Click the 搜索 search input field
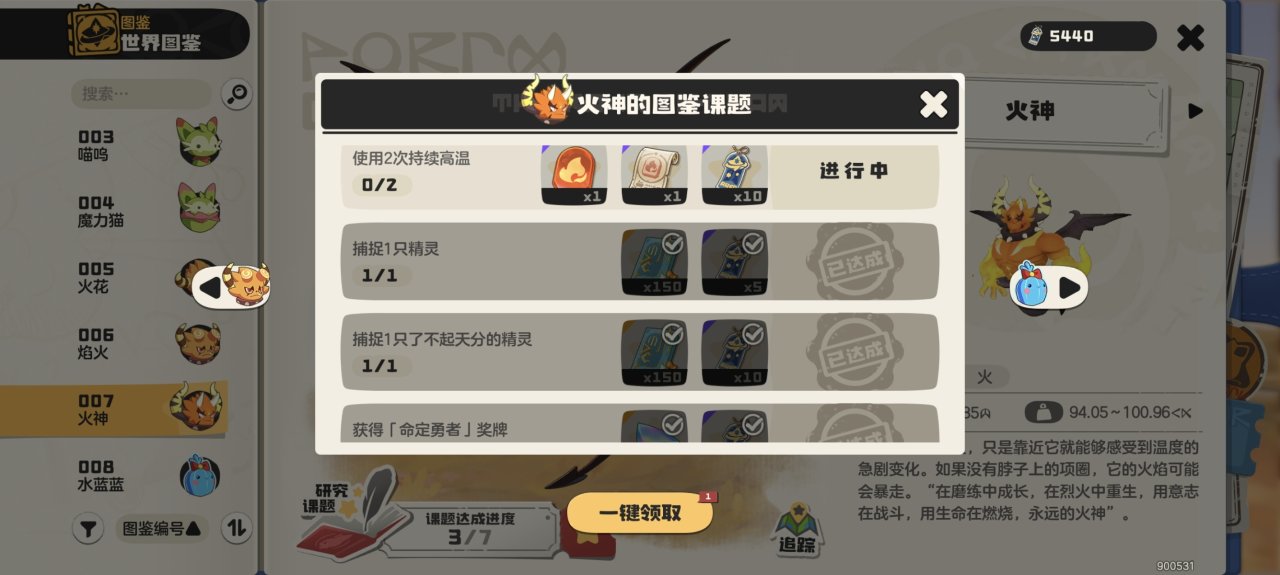Viewport: 1280px width, 575px height. pyautogui.click(x=142, y=94)
